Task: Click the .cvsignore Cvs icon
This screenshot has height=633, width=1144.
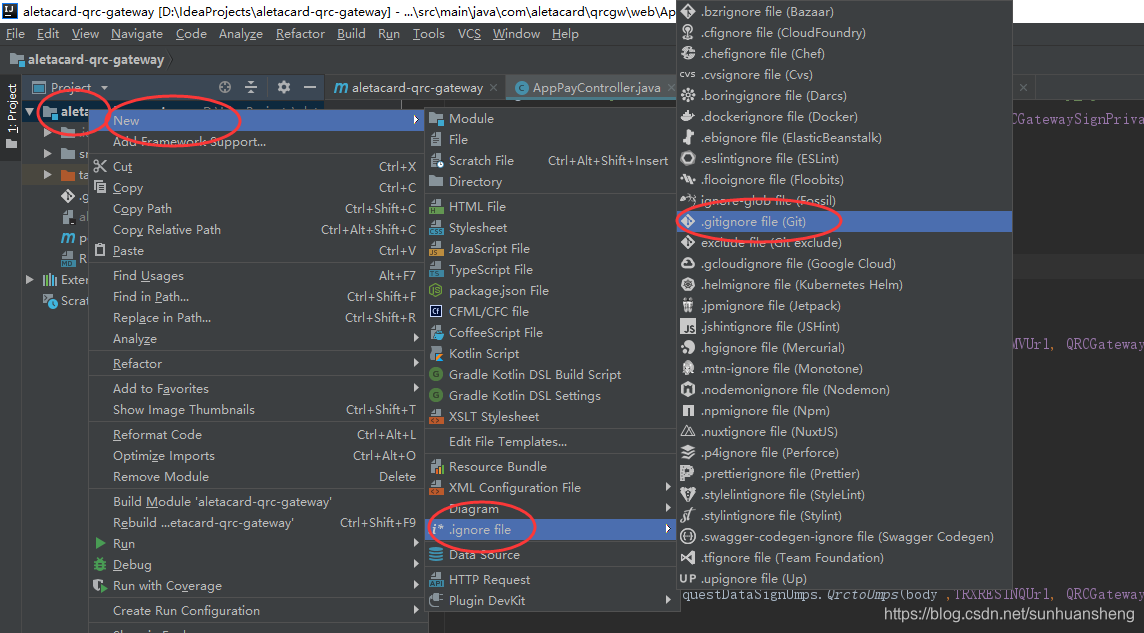Action: (x=688, y=74)
